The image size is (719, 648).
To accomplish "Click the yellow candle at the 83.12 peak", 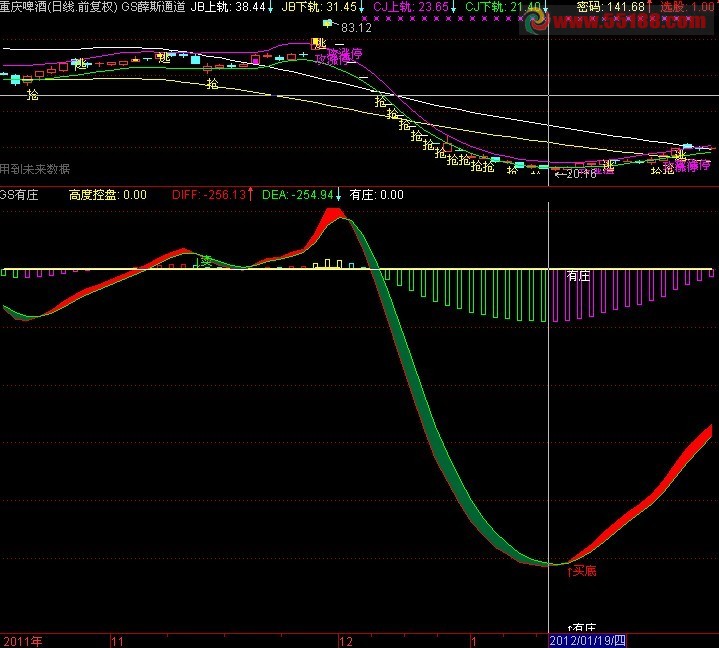I will [327, 22].
